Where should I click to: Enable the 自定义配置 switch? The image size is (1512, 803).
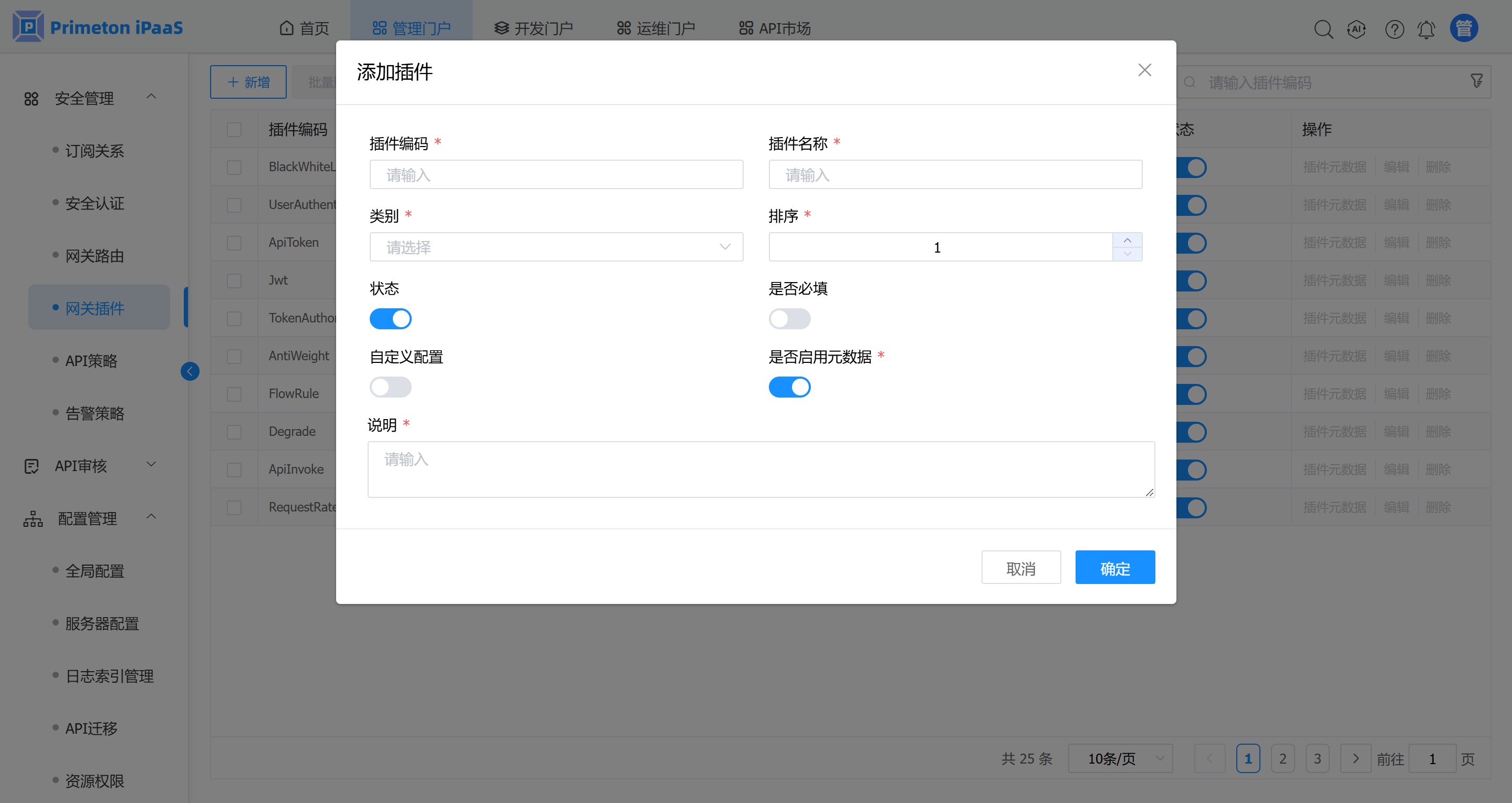pyautogui.click(x=390, y=387)
